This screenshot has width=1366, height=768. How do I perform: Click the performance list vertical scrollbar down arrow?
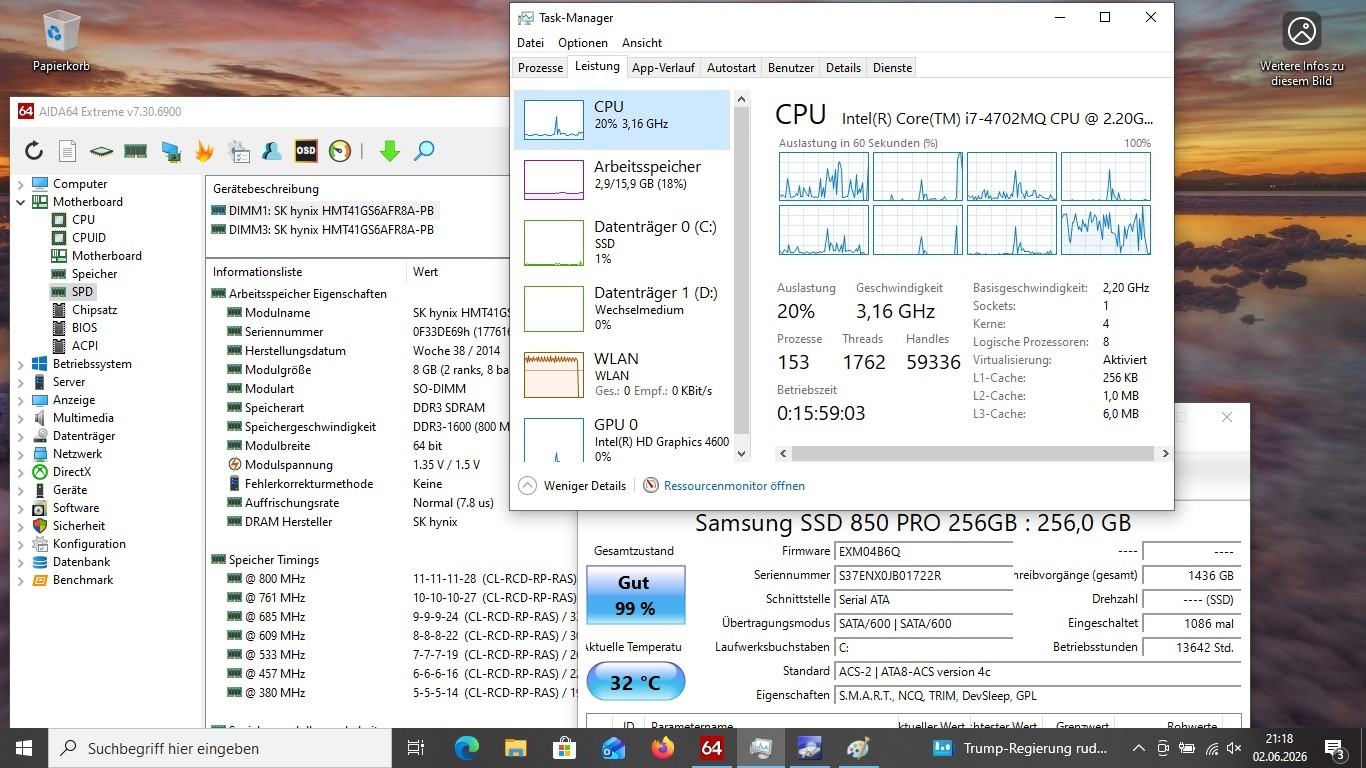point(741,453)
